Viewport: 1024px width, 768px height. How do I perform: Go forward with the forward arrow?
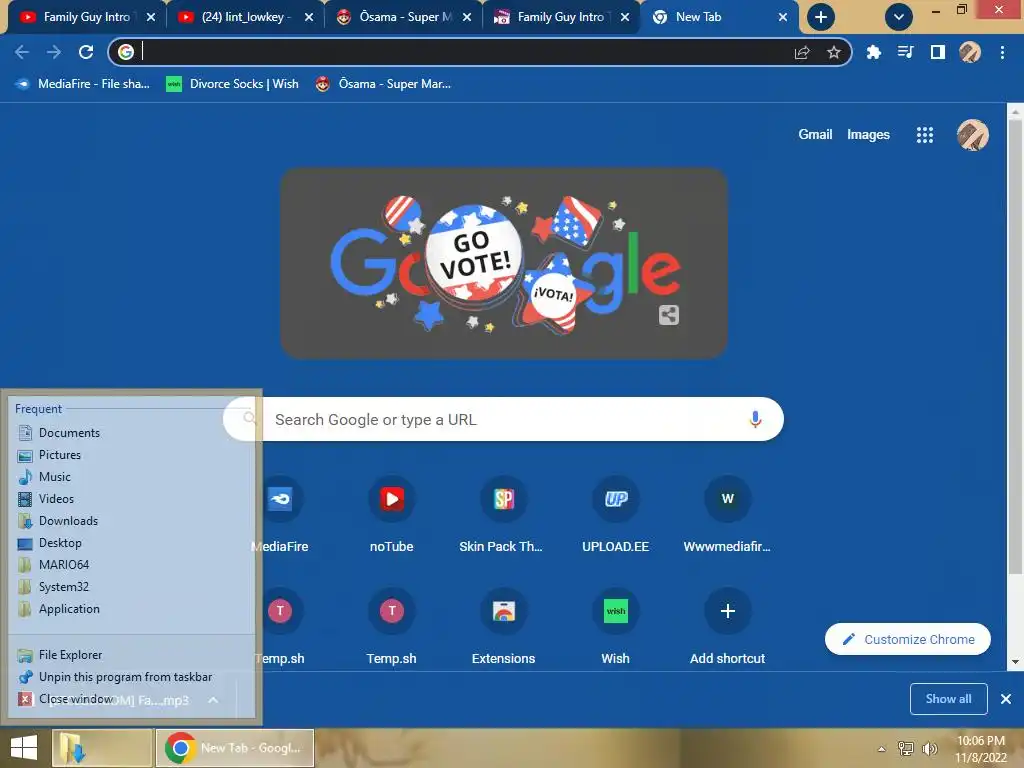click(54, 52)
